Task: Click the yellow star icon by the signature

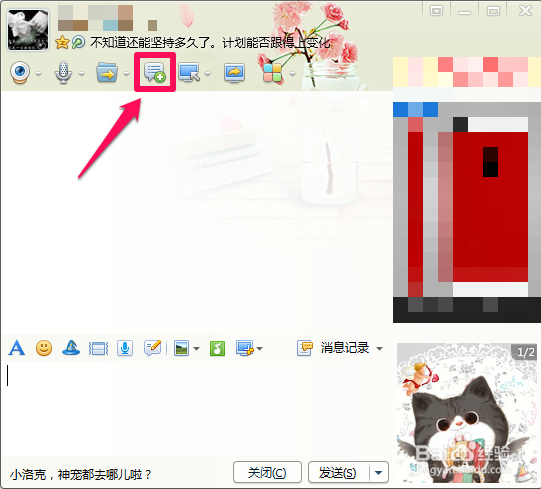Action: 62,42
